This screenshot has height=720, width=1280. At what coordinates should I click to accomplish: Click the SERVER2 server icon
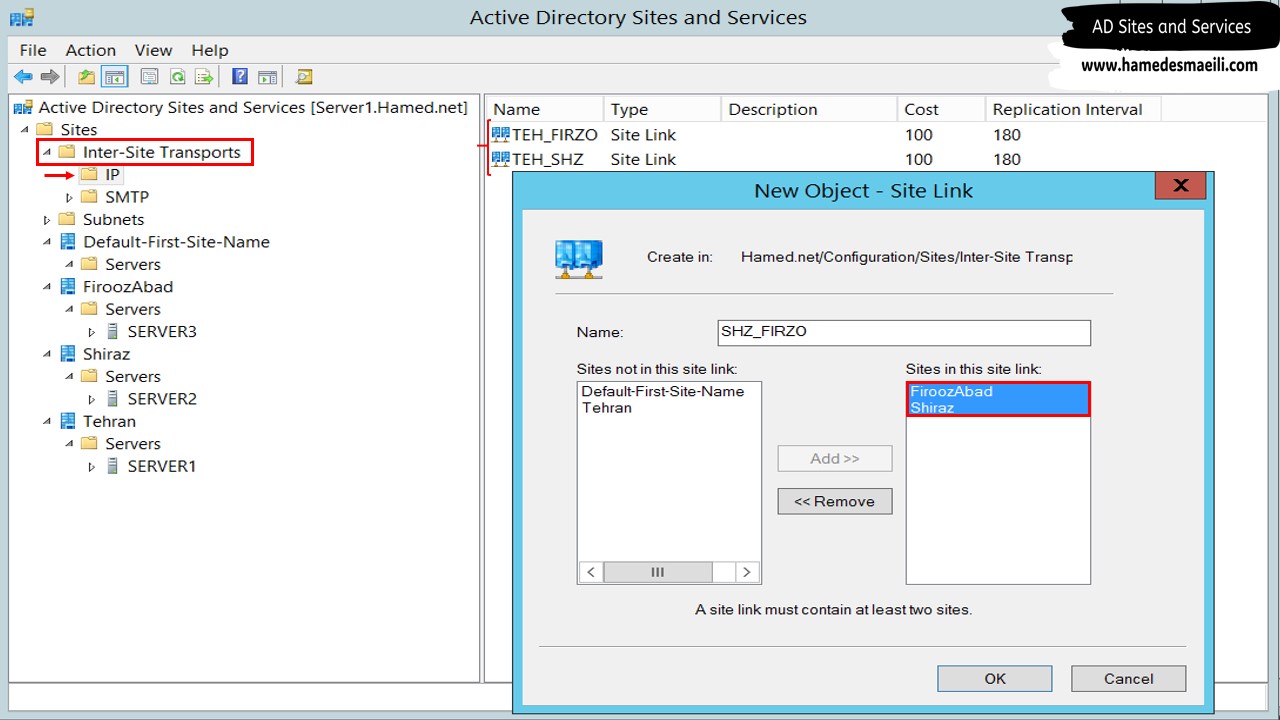[112, 399]
